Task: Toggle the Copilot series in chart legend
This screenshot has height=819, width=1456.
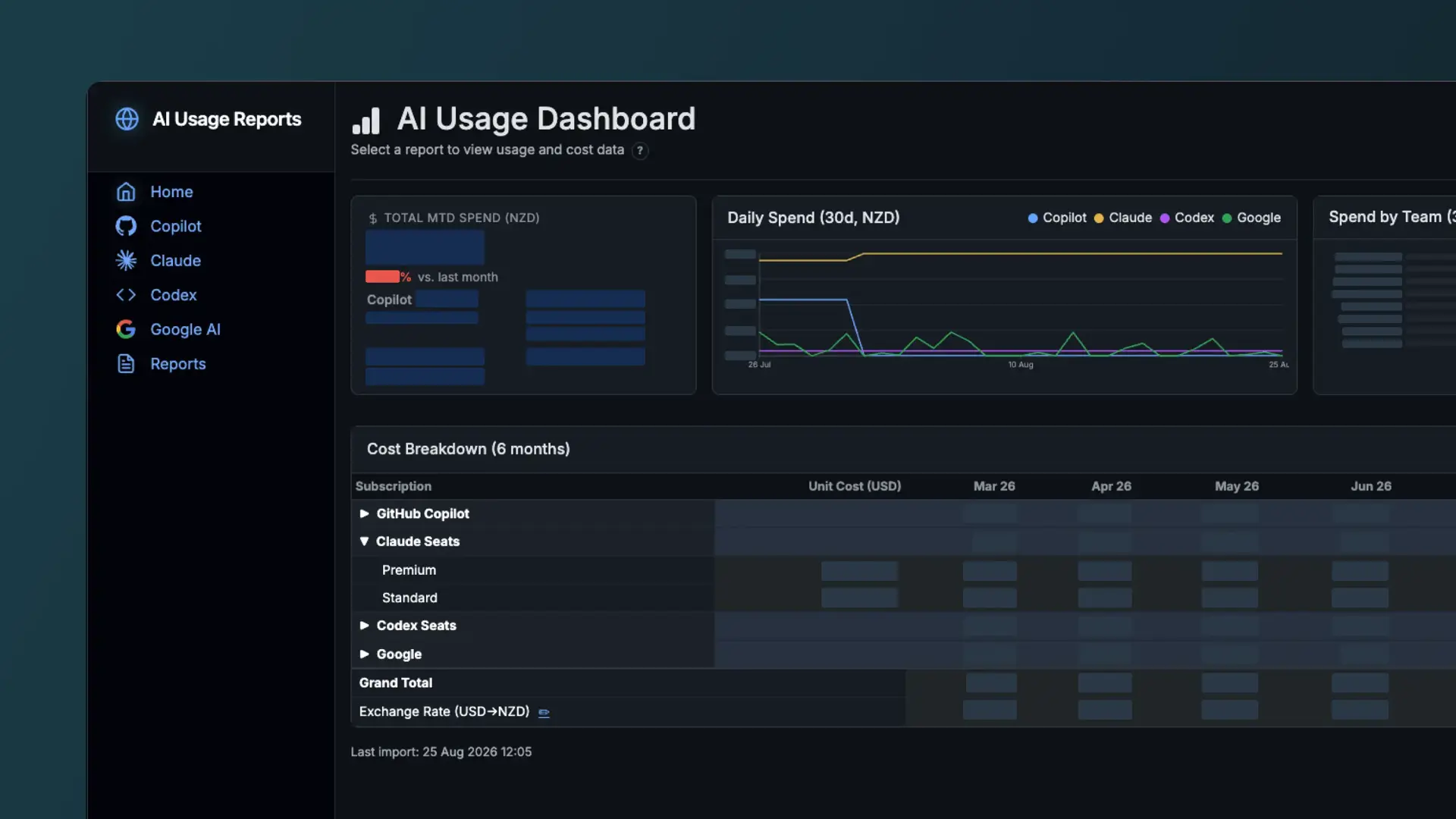Action: point(1057,218)
